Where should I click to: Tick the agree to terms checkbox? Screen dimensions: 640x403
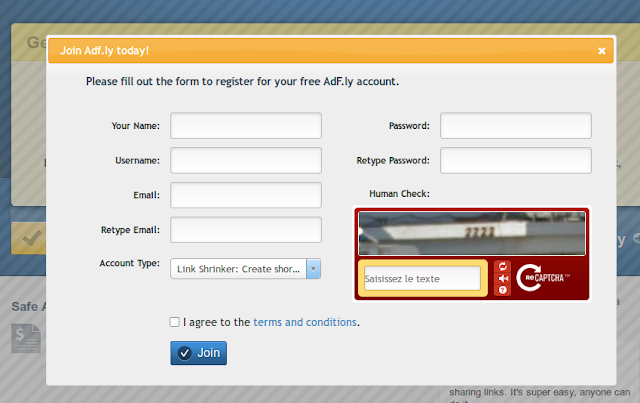pos(174,322)
